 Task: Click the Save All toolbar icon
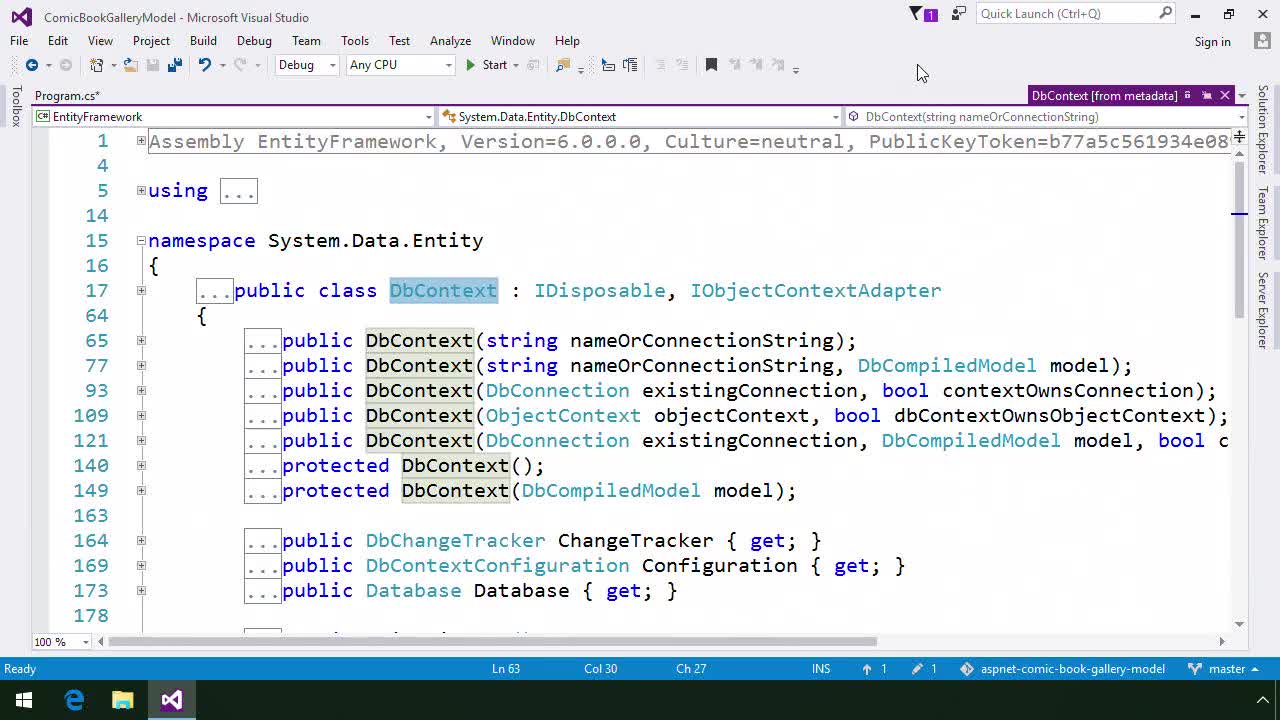point(176,66)
